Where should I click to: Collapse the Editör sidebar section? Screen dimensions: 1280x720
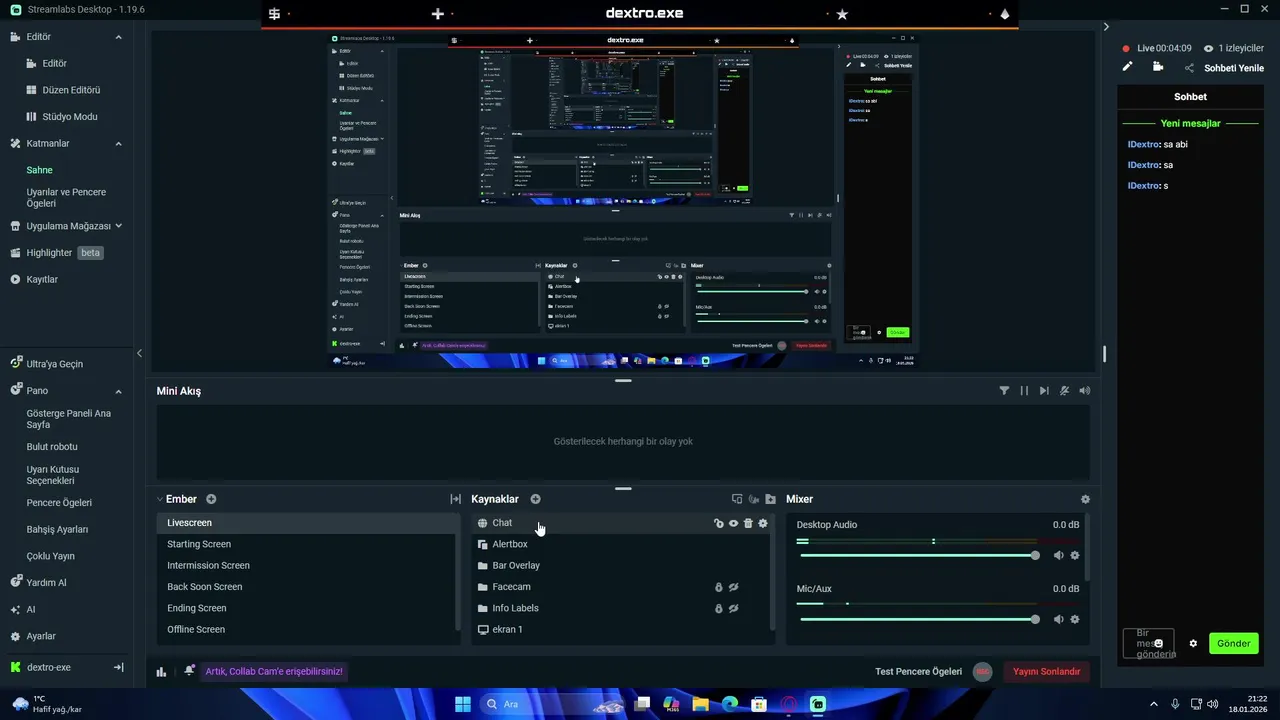pyautogui.click(x=118, y=37)
